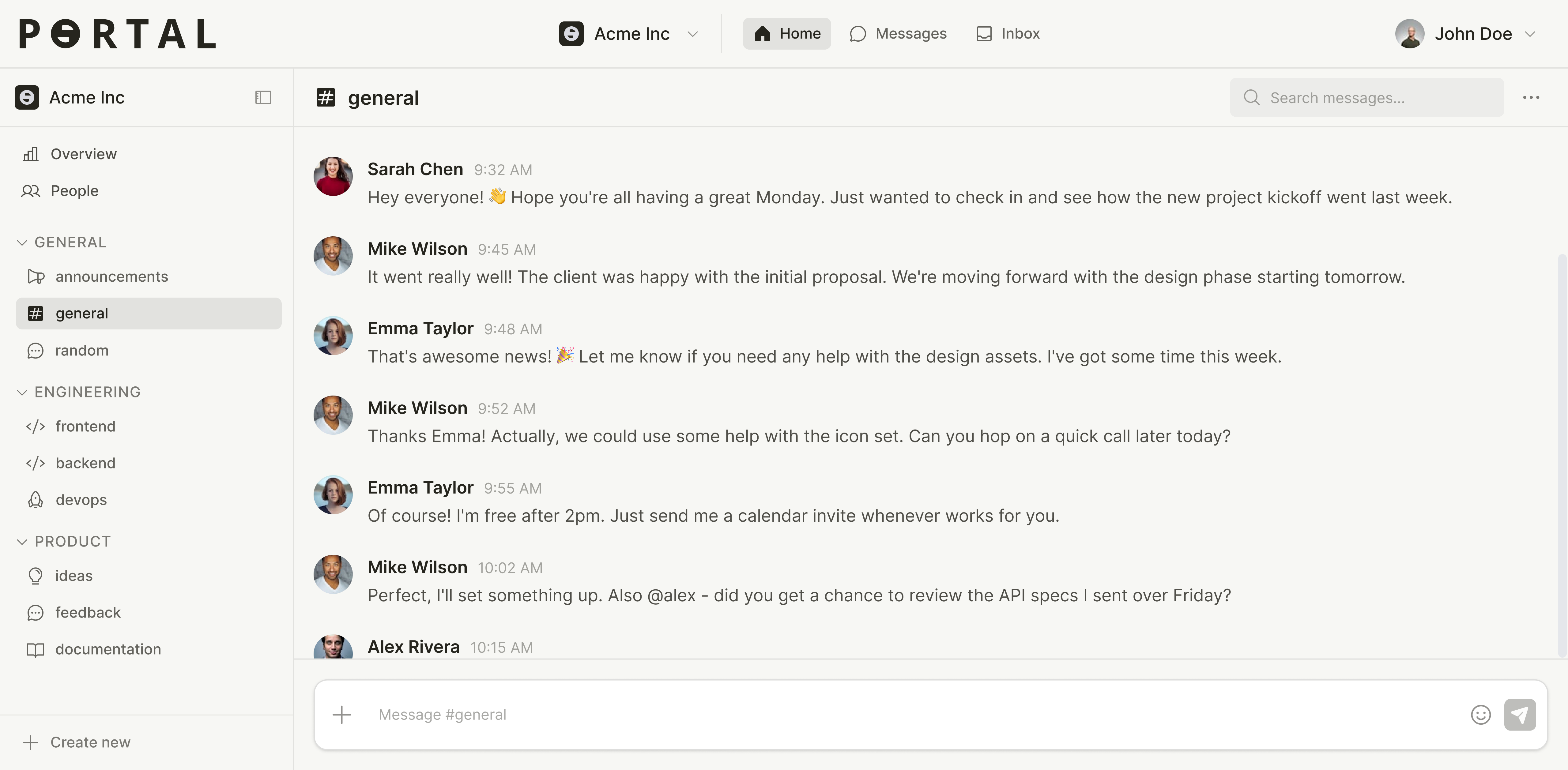Viewport: 1568px width, 770px height.
Task: Collapse the PRODUCT section
Action: pos(22,541)
